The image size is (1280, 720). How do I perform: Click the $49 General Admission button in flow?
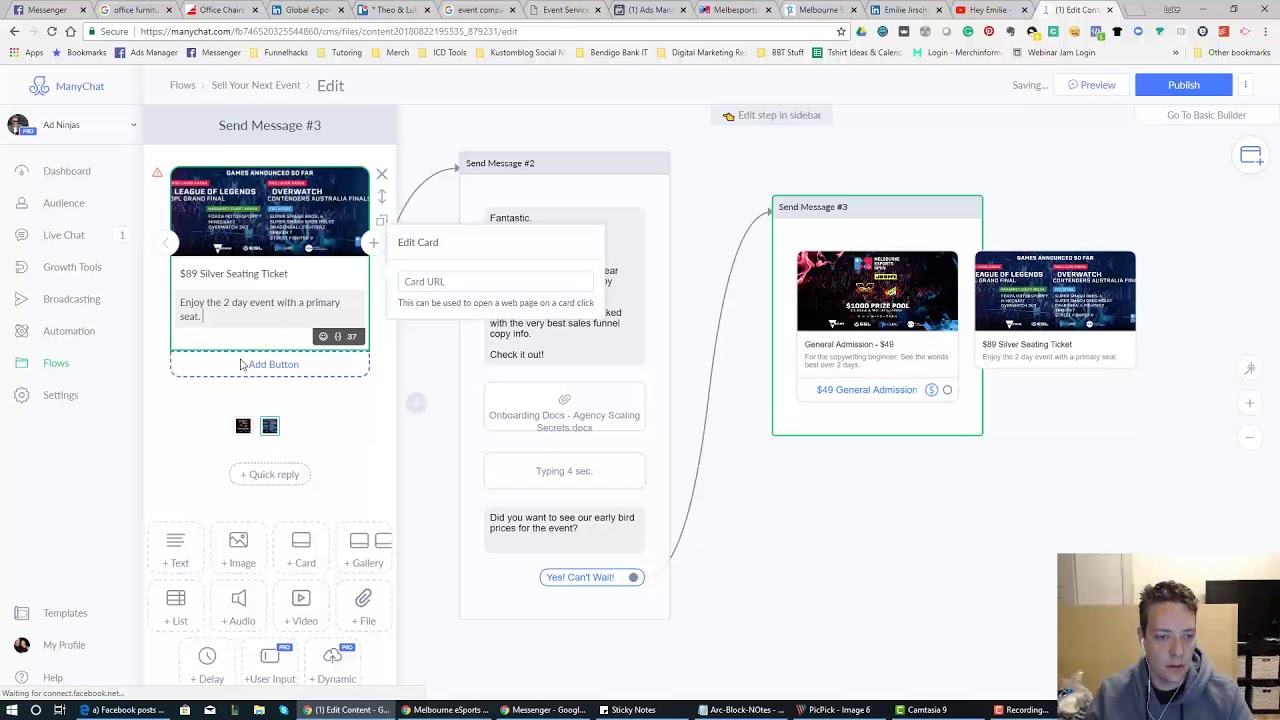866,390
